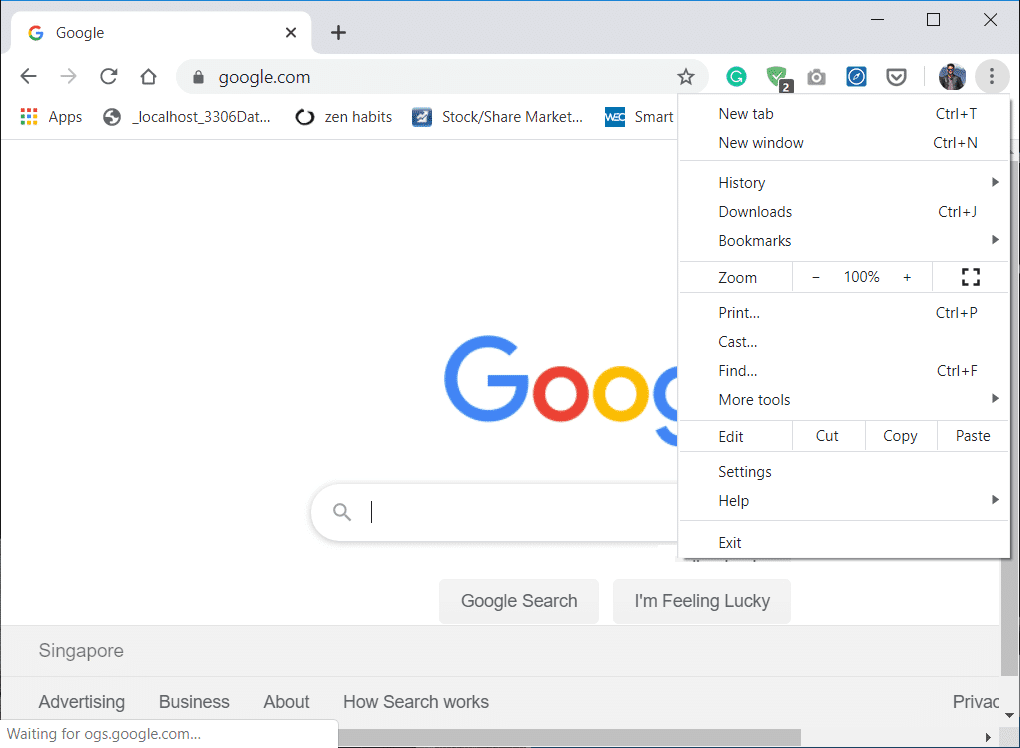
Task: Open the camera screenshot extension
Action: tap(816, 76)
